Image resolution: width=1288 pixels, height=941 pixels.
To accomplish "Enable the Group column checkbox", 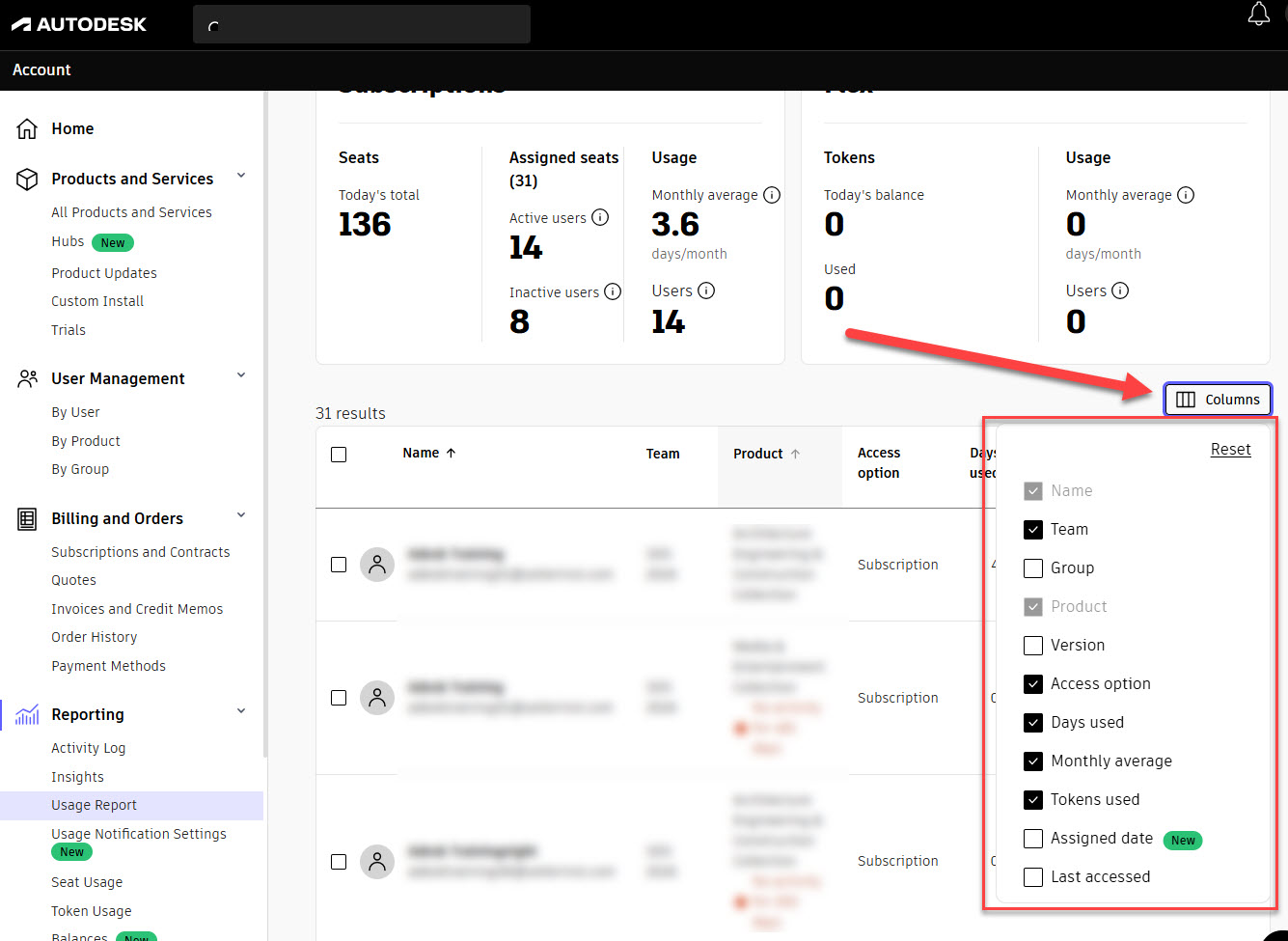I will tap(1033, 568).
